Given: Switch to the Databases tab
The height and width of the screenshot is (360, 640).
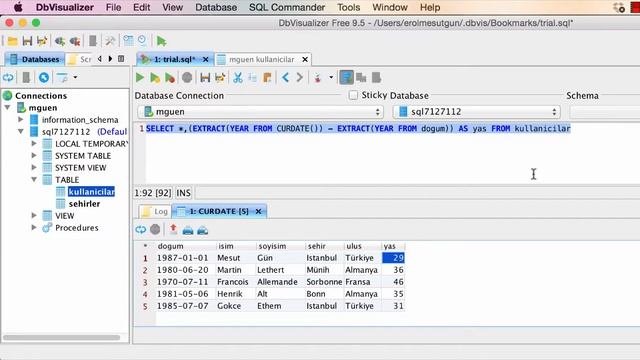Looking at the screenshot, I should click(x=34, y=59).
